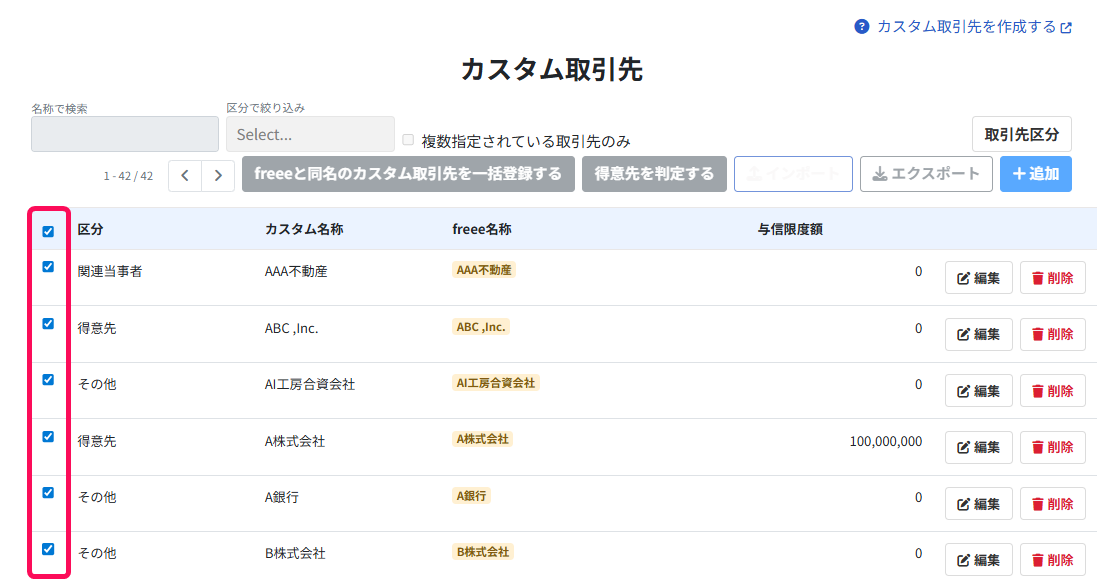The width and height of the screenshot is (1112, 583).
Task: Edit the ABC ,Inc. row
Action: [x=979, y=334]
